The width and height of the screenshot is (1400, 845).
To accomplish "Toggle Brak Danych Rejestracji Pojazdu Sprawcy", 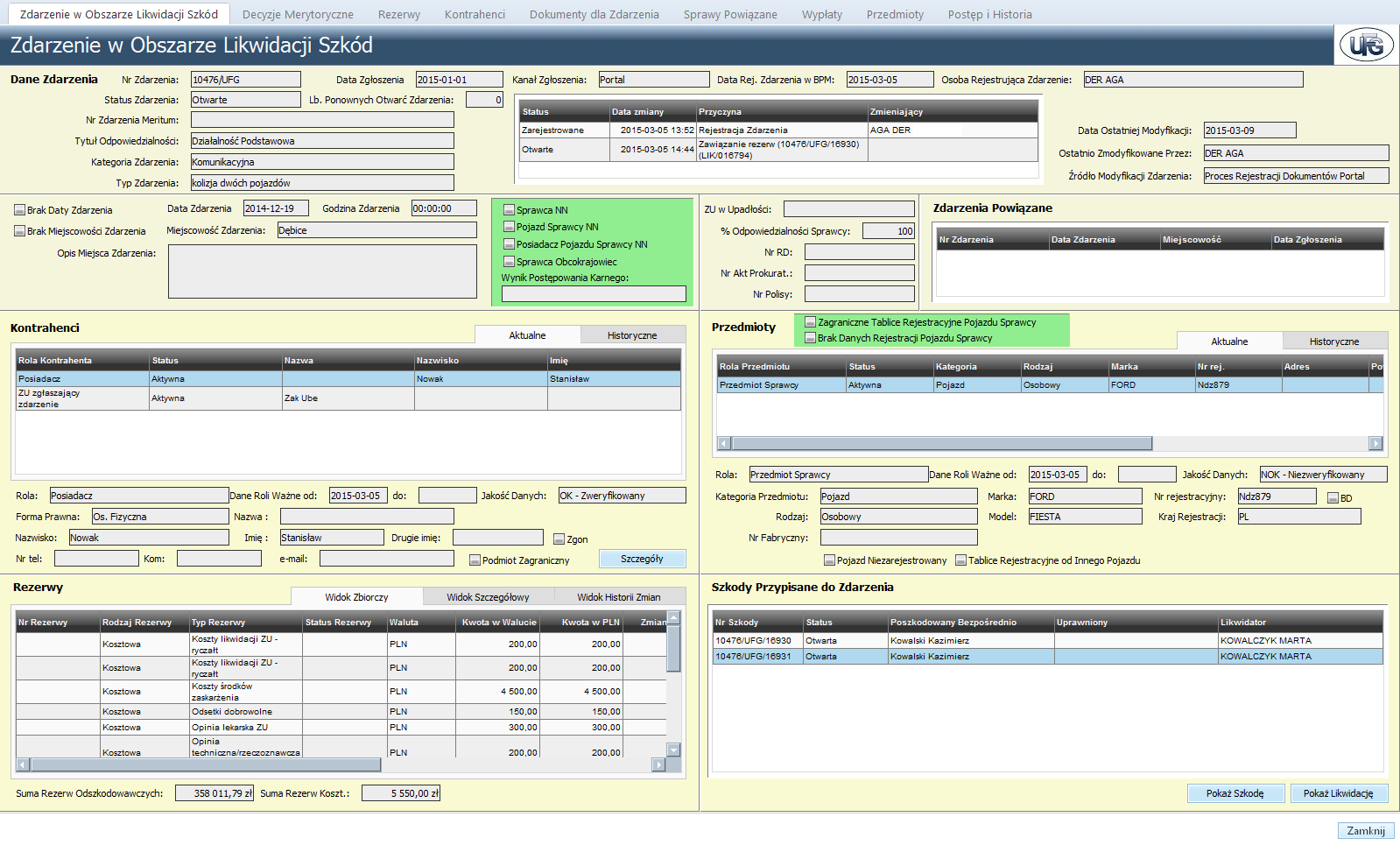I will click(x=810, y=338).
